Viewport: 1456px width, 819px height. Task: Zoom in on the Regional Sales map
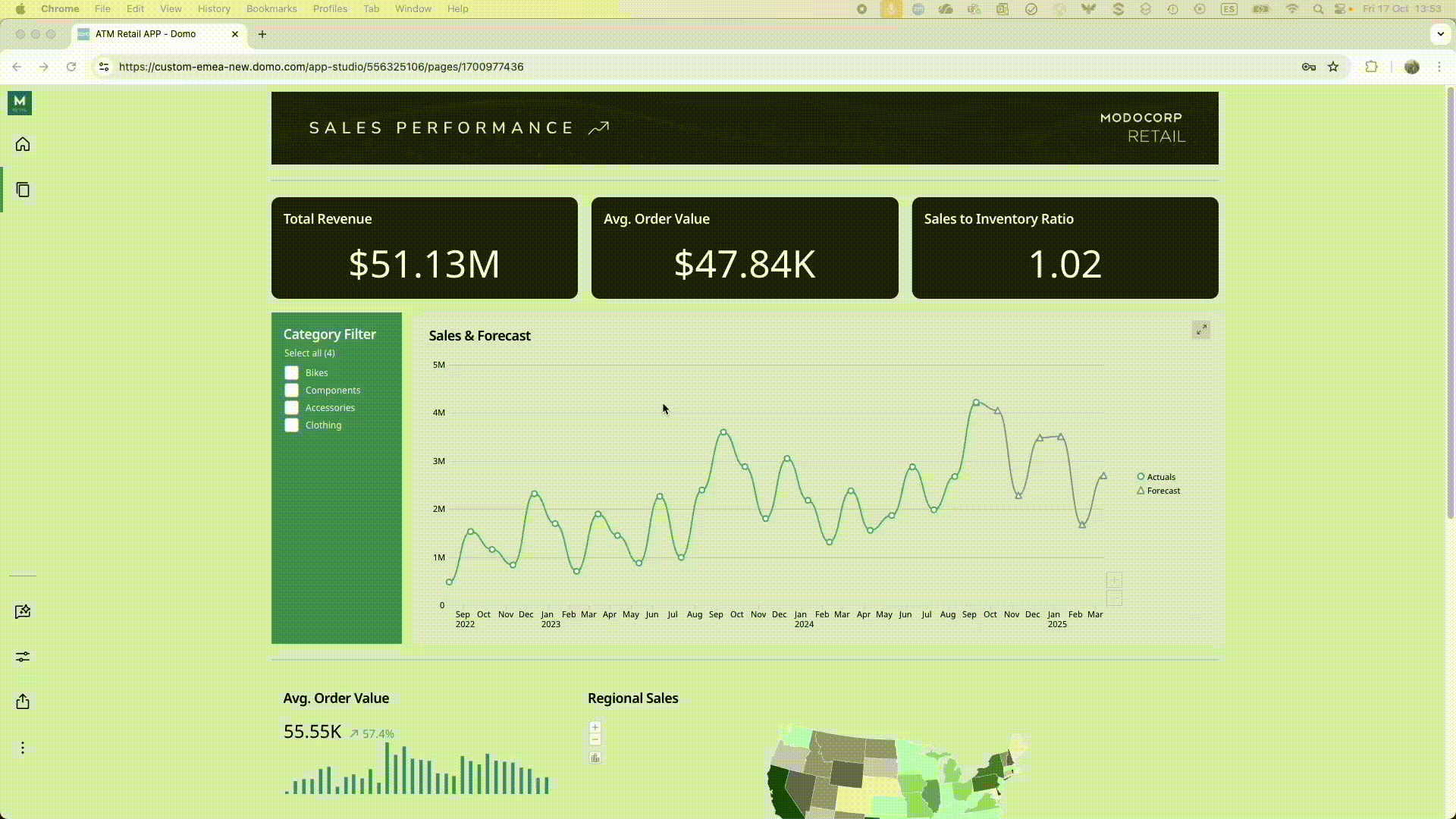[595, 727]
